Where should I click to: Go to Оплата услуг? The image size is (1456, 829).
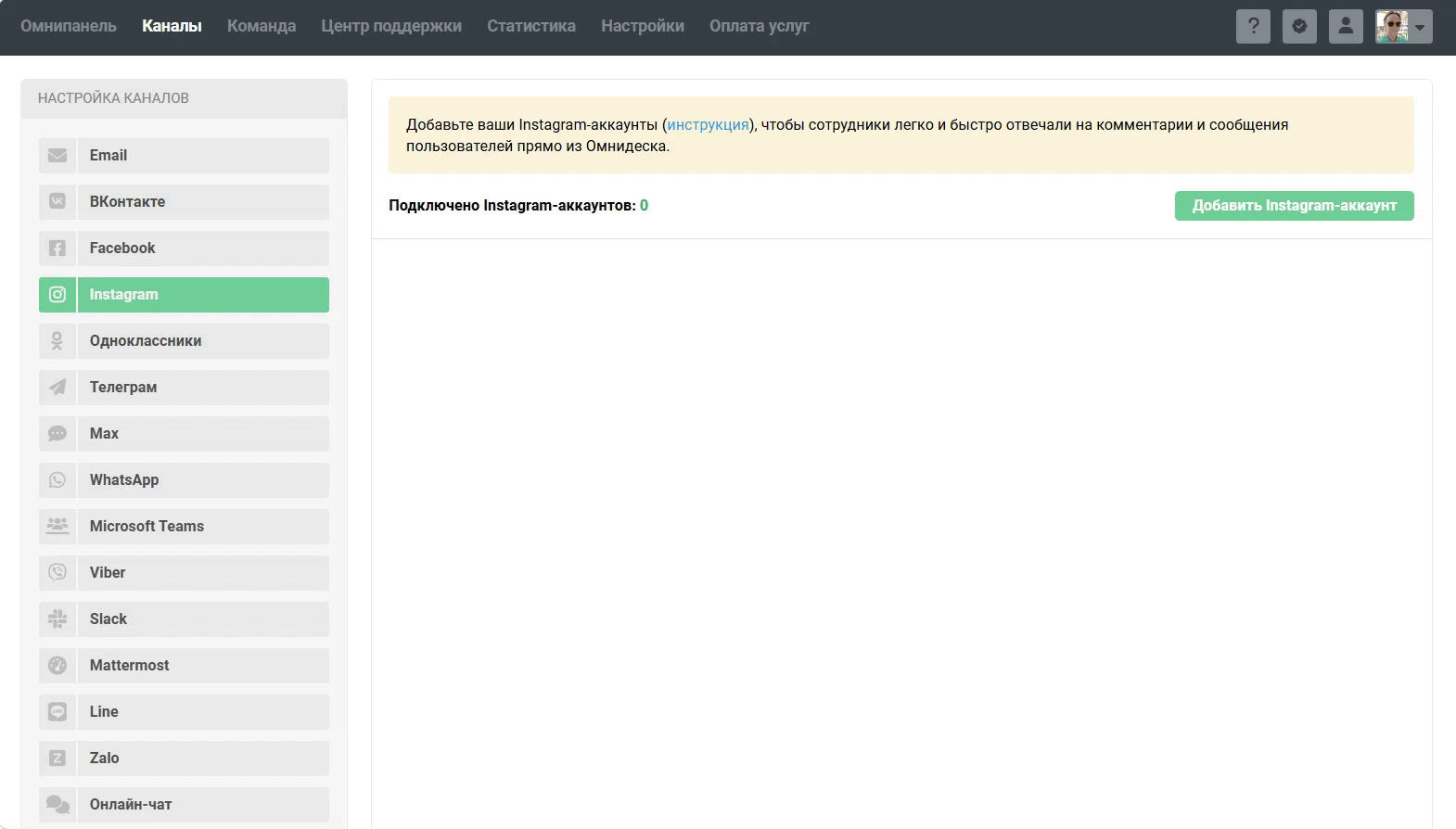coord(760,26)
